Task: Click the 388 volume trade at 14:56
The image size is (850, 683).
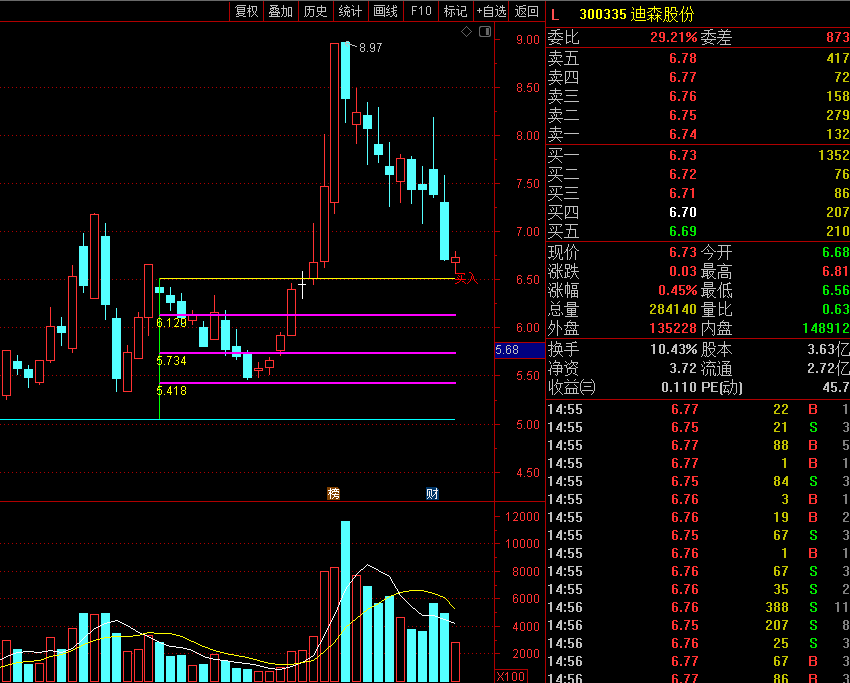Action: click(776, 607)
